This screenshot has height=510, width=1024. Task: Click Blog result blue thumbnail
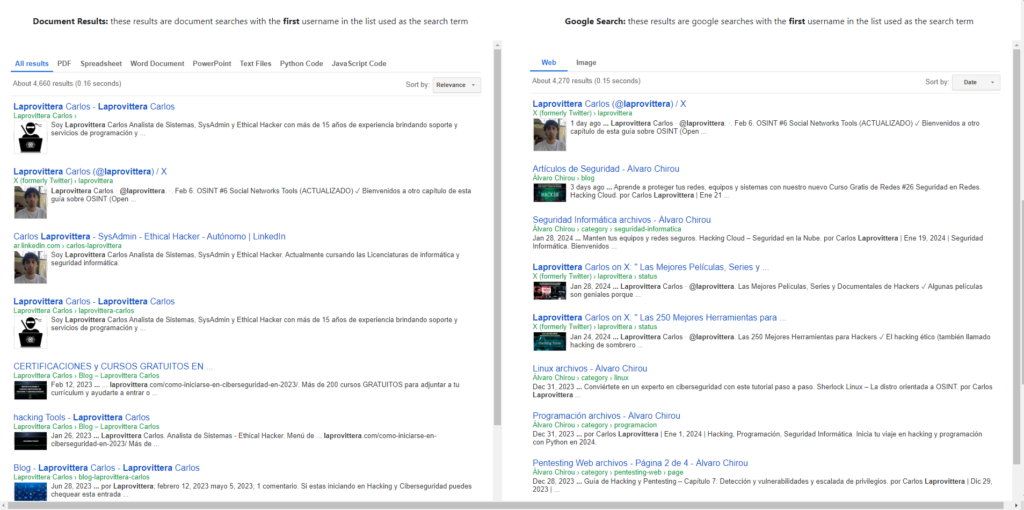[x=30, y=492]
